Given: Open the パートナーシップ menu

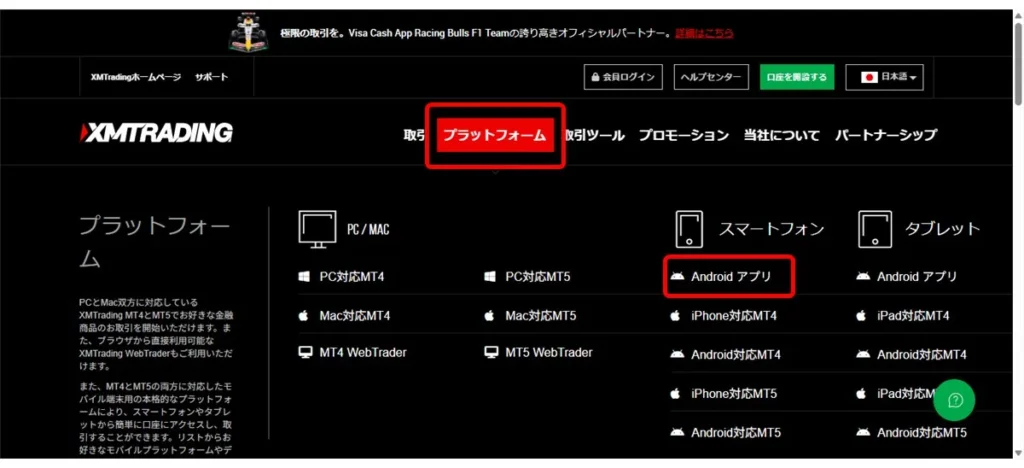Looking at the screenshot, I should tap(886, 135).
